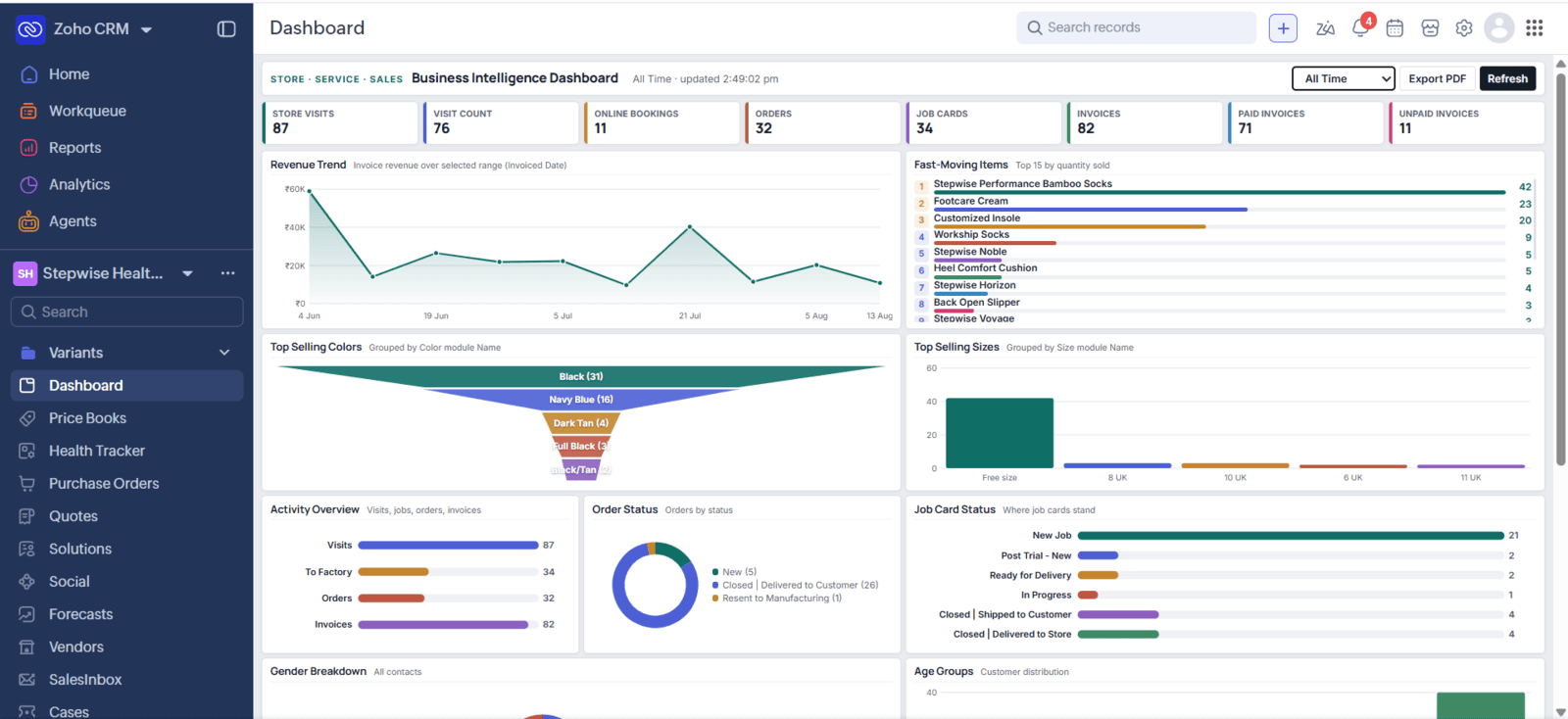Viewport: 1568px width, 719px height.
Task: Open the Home icon in the sidebar
Action: [x=29, y=74]
